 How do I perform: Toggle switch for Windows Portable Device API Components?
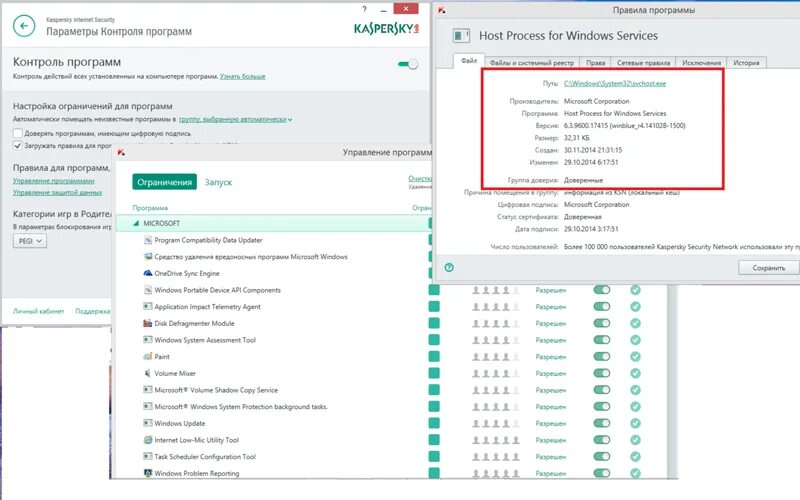click(x=602, y=290)
